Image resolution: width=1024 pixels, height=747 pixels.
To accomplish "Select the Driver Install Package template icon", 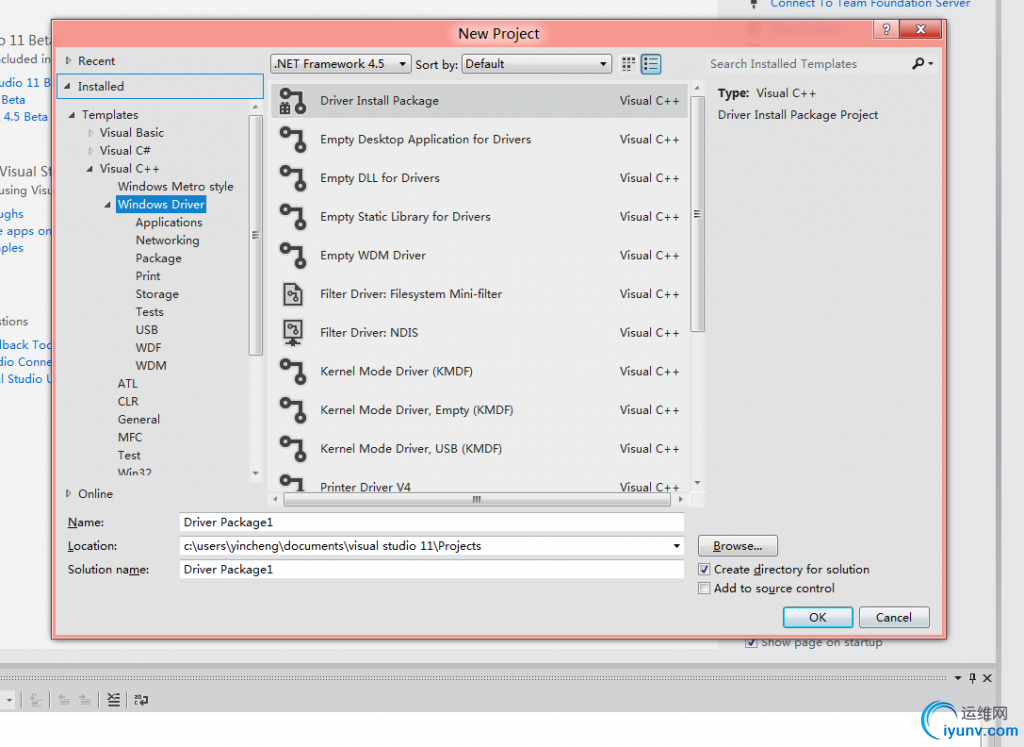I will tap(292, 101).
